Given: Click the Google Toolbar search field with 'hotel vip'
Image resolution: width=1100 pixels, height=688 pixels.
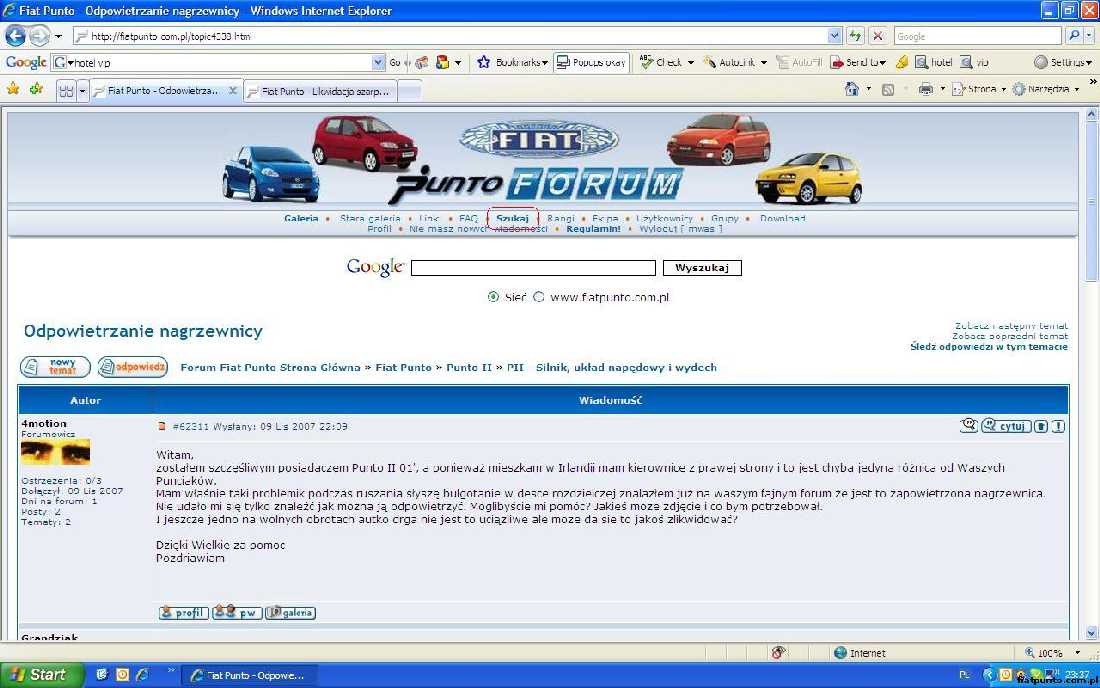Looking at the screenshot, I should click(219, 62).
